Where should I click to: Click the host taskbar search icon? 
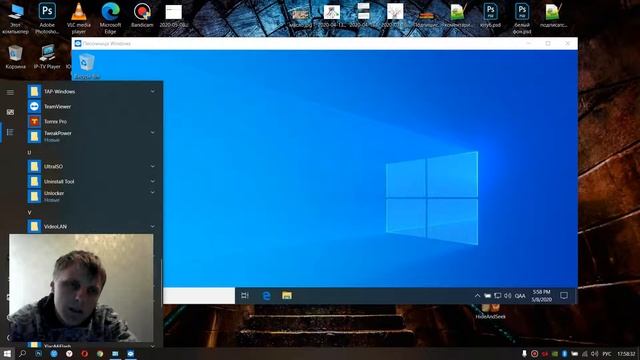[x=22, y=353]
